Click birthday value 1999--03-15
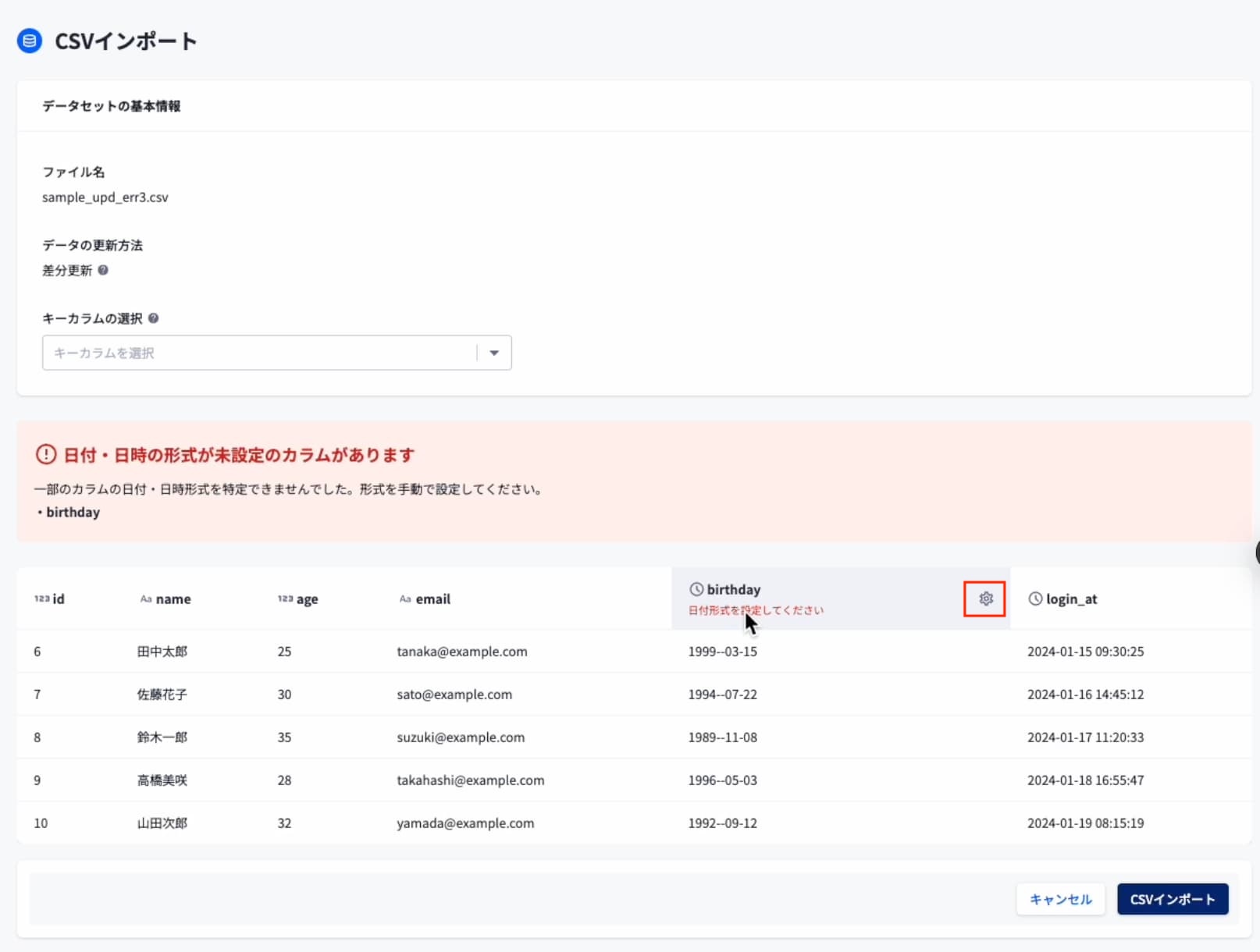This screenshot has width=1260, height=952. 722,652
